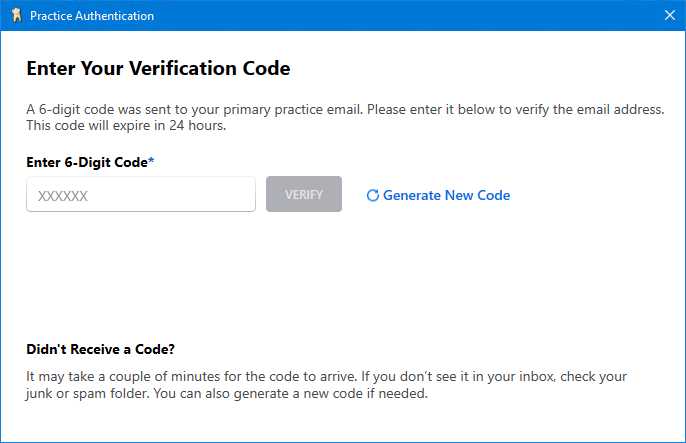This screenshot has width=686, height=443.
Task: Focus the 6-digit code input field
Action: point(141,195)
